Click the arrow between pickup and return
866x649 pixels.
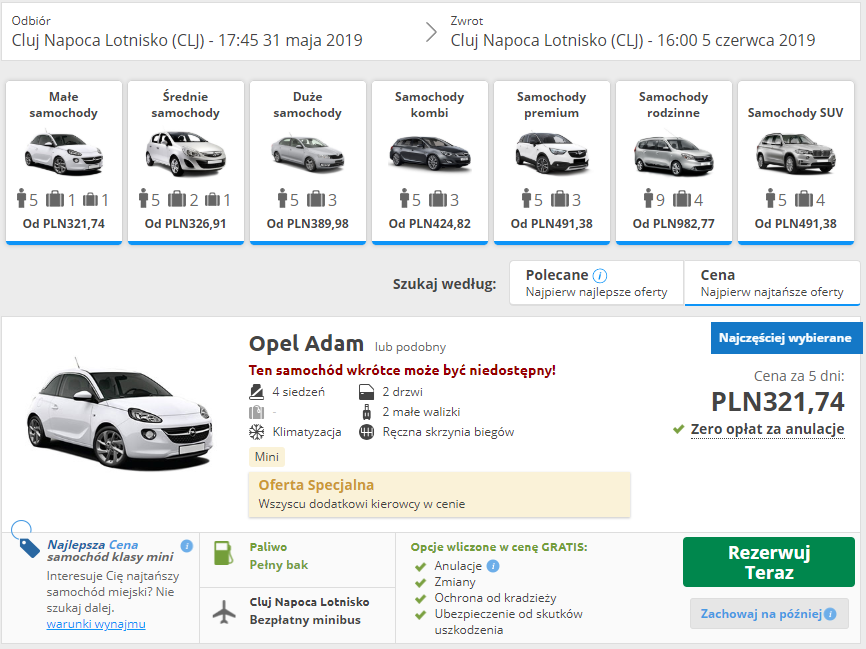pyautogui.click(x=431, y=31)
